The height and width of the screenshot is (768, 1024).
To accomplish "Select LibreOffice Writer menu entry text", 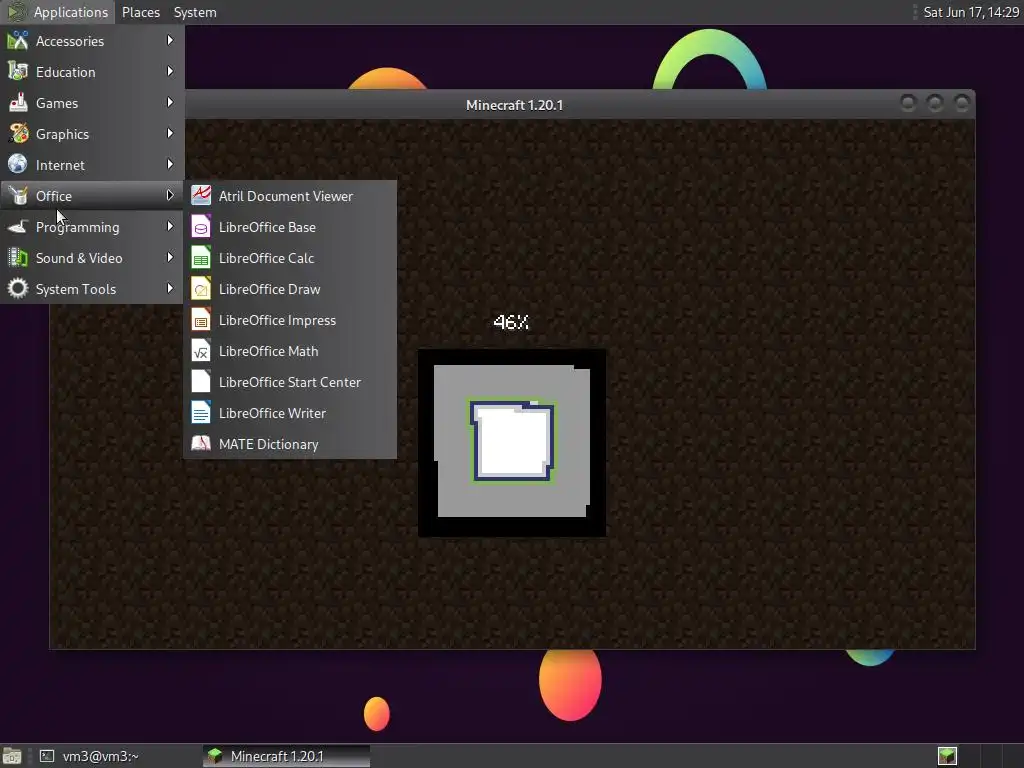I will point(272,413).
